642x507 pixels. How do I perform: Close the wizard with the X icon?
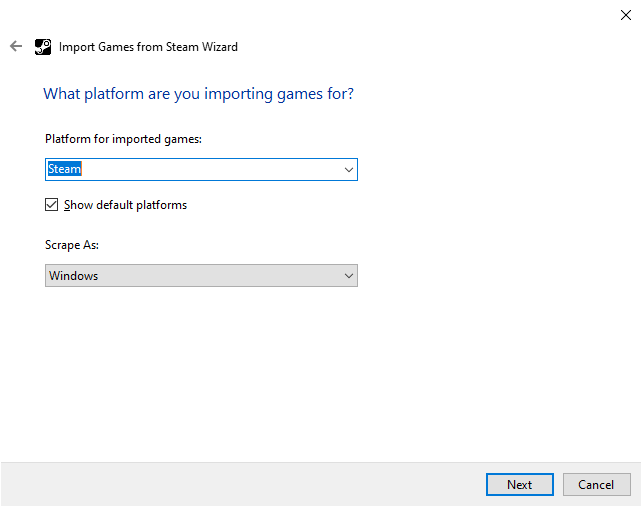[x=626, y=15]
